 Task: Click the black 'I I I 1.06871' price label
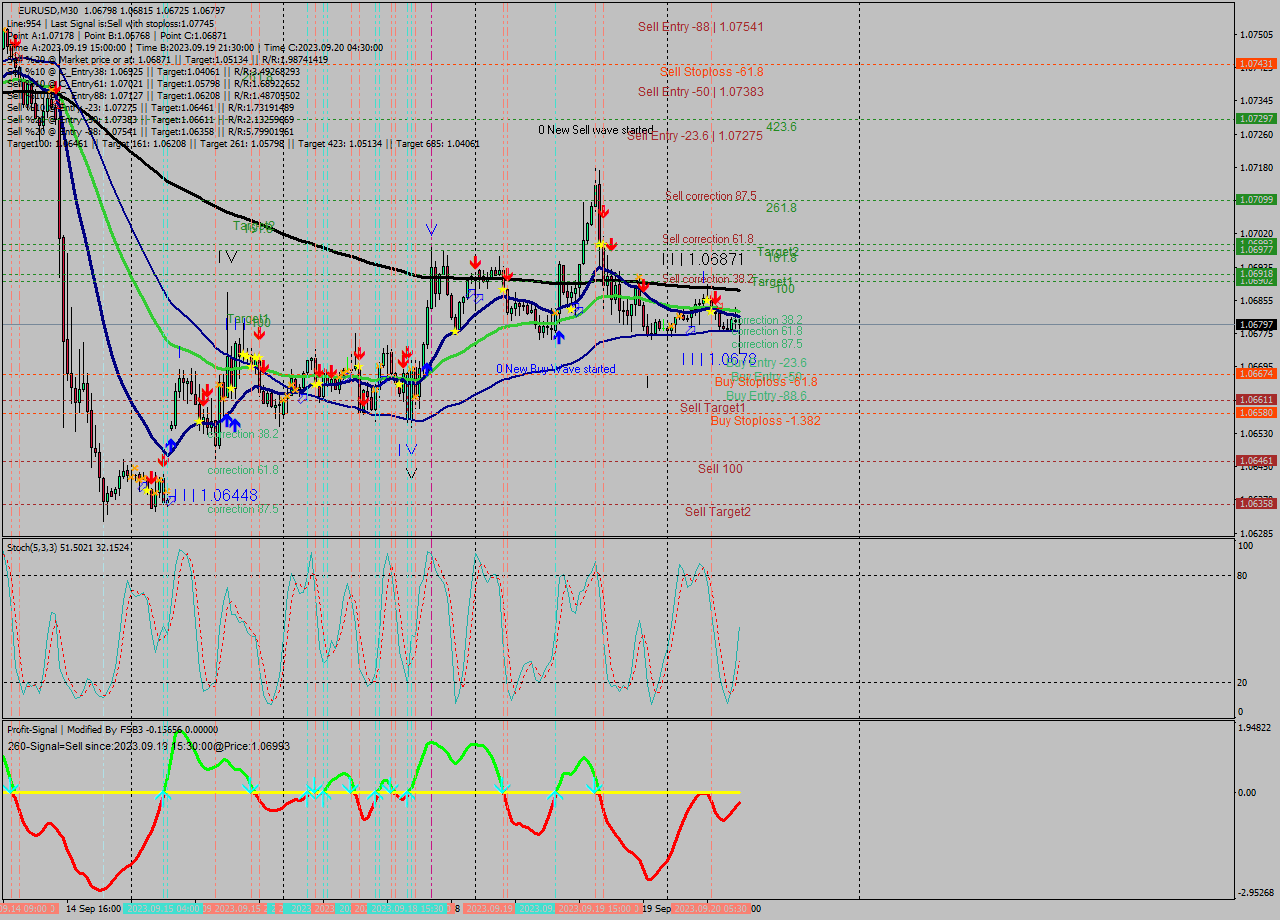click(703, 259)
